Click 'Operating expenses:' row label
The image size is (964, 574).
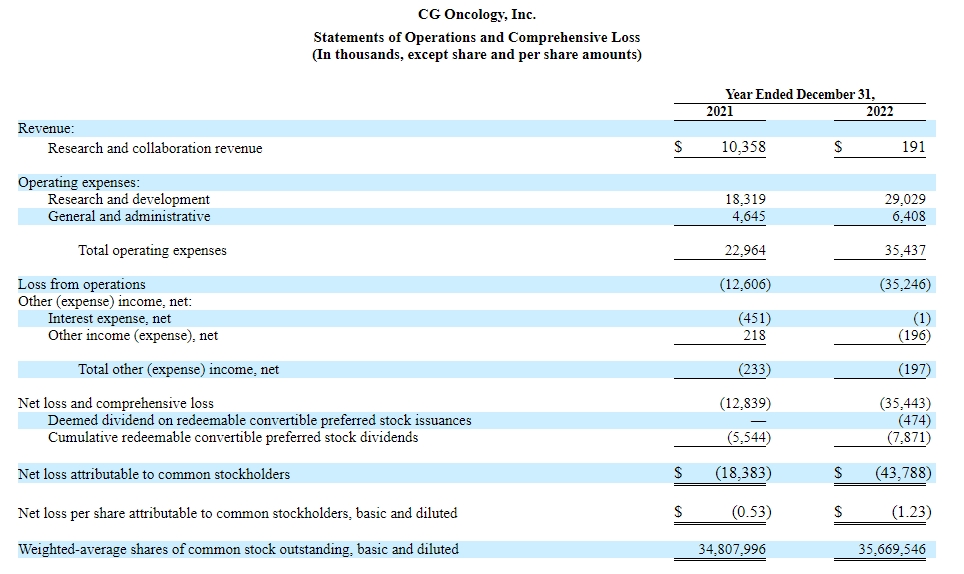79,183
